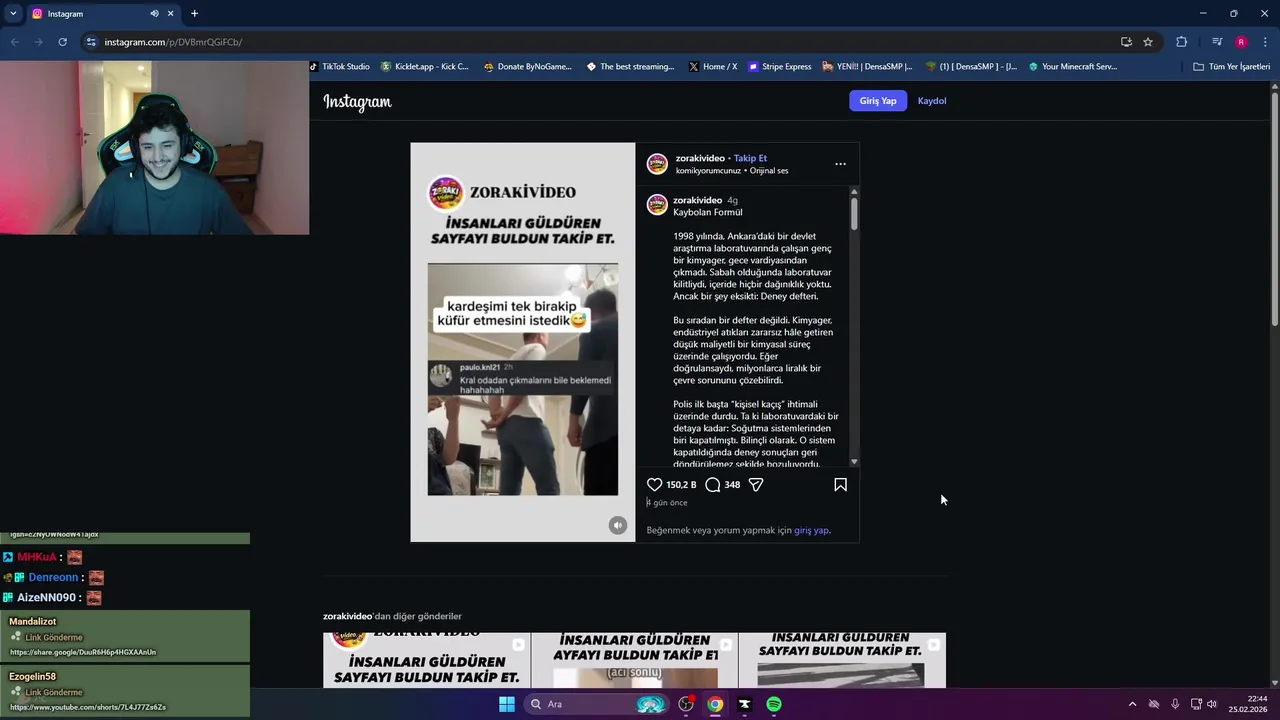
Task: Share the post with paper plane icon
Action: tap(756, 484)
